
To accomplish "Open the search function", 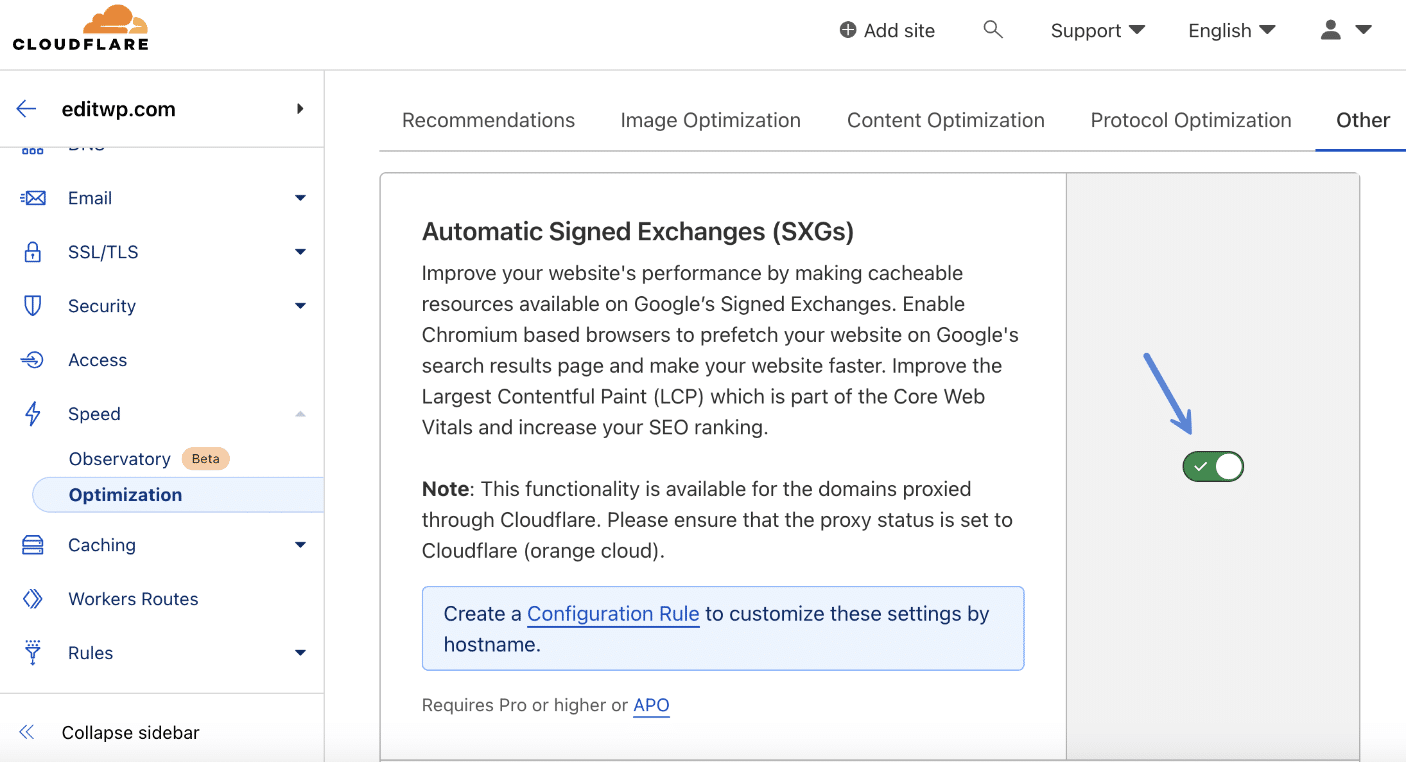I will click(993, 30).
